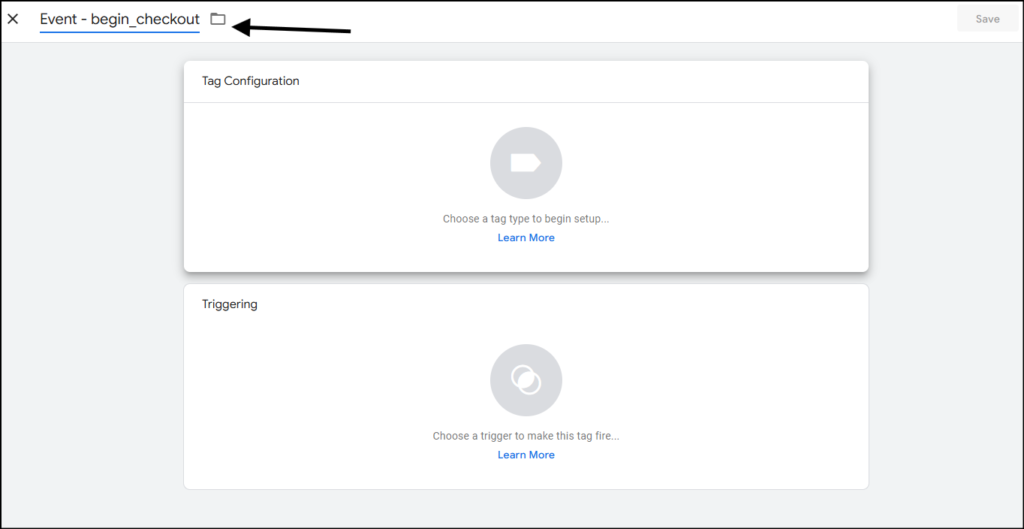
Task: Choose a tag type via the tag icon
Action: tap(526, 163)
